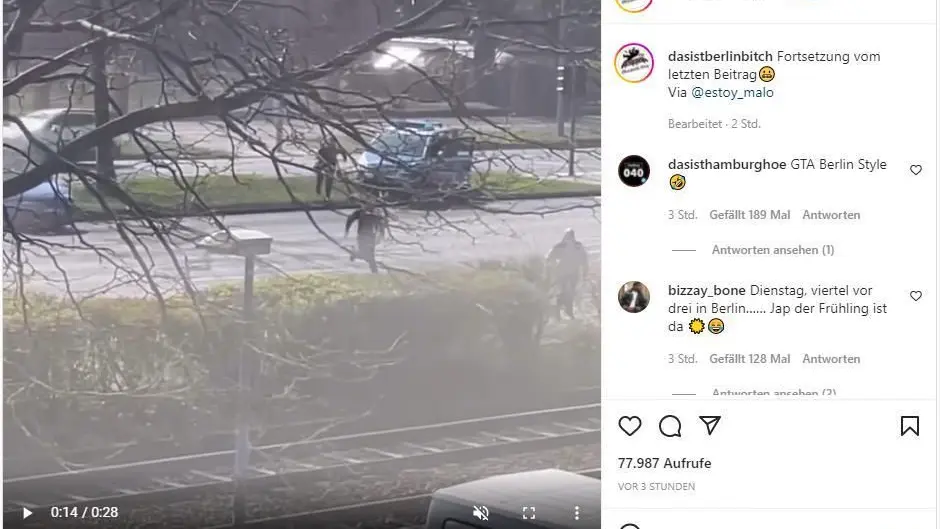Like bizzay_bone's comment

(x=915, y=296)
